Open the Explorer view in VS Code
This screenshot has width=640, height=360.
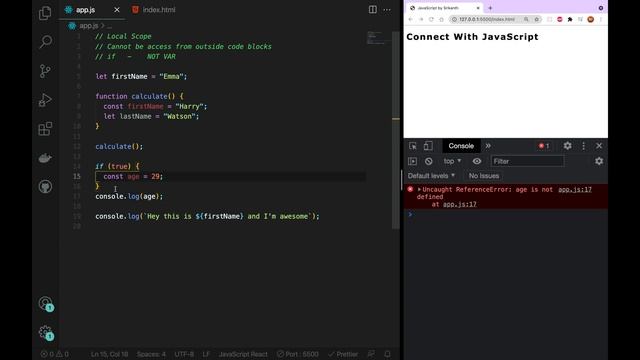45,13
